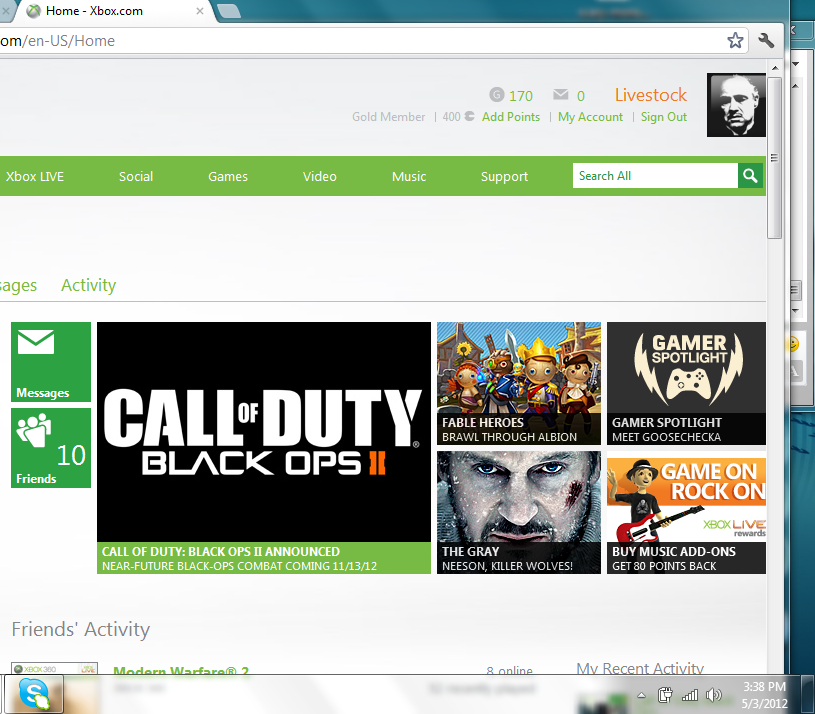Click the scrollbar up arrow

774,68
